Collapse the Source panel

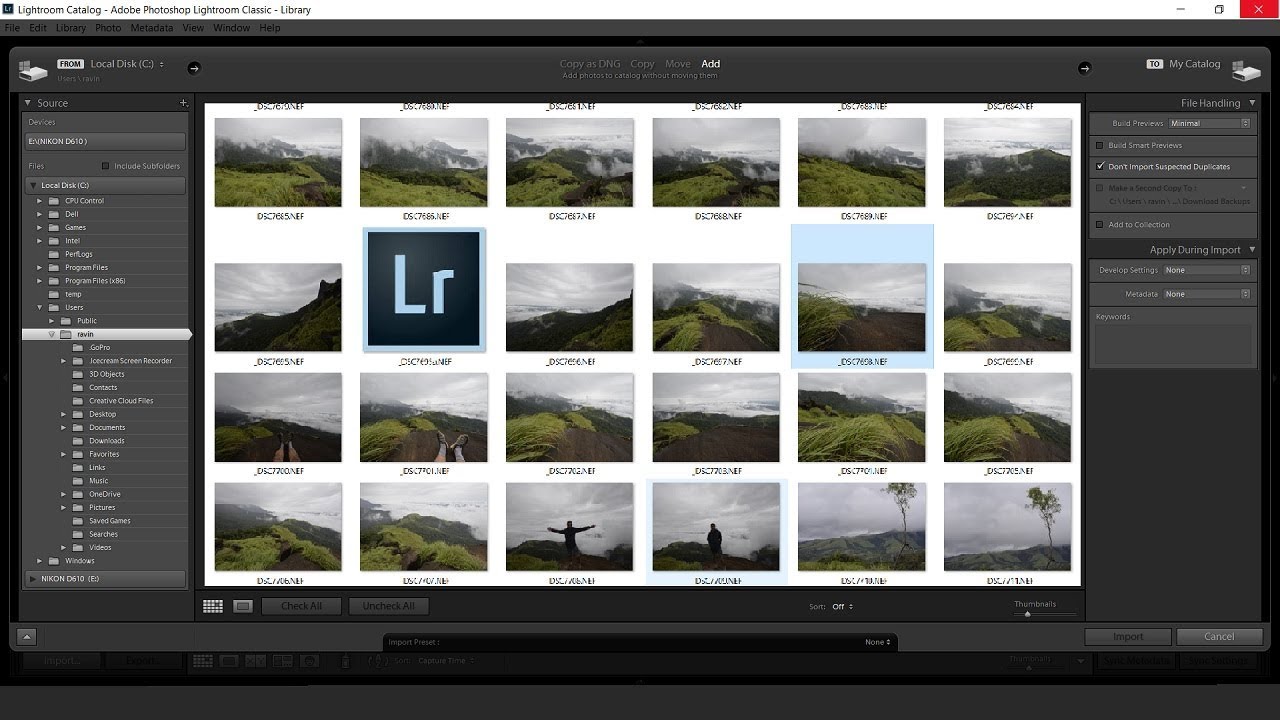[29, 103]
